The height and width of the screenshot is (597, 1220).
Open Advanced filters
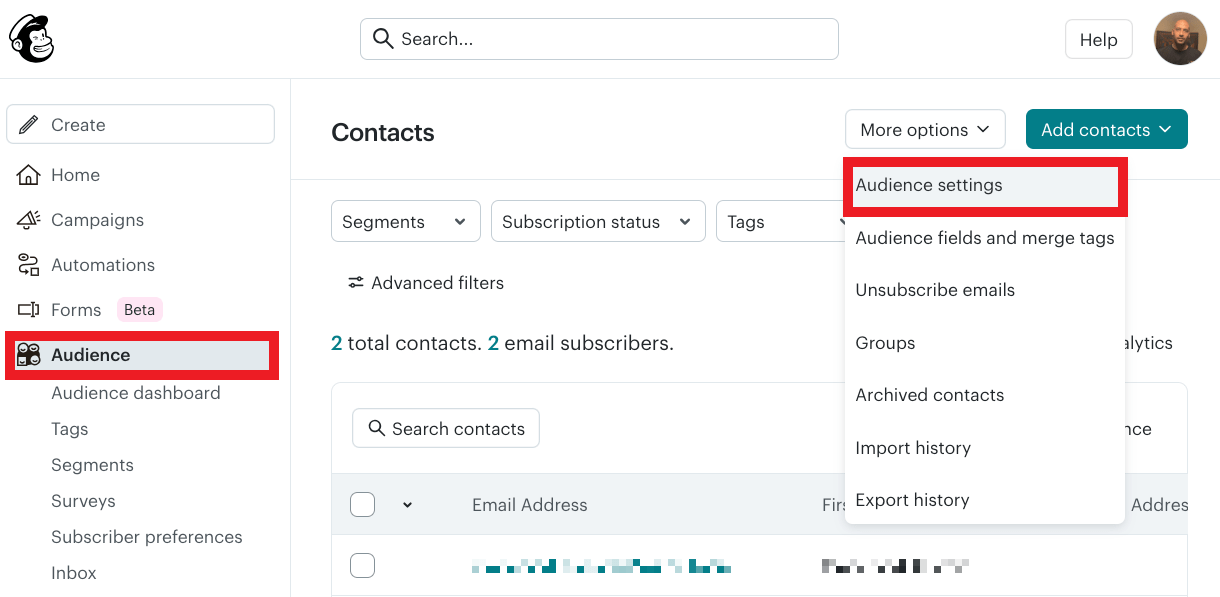(x=425, y=283)
